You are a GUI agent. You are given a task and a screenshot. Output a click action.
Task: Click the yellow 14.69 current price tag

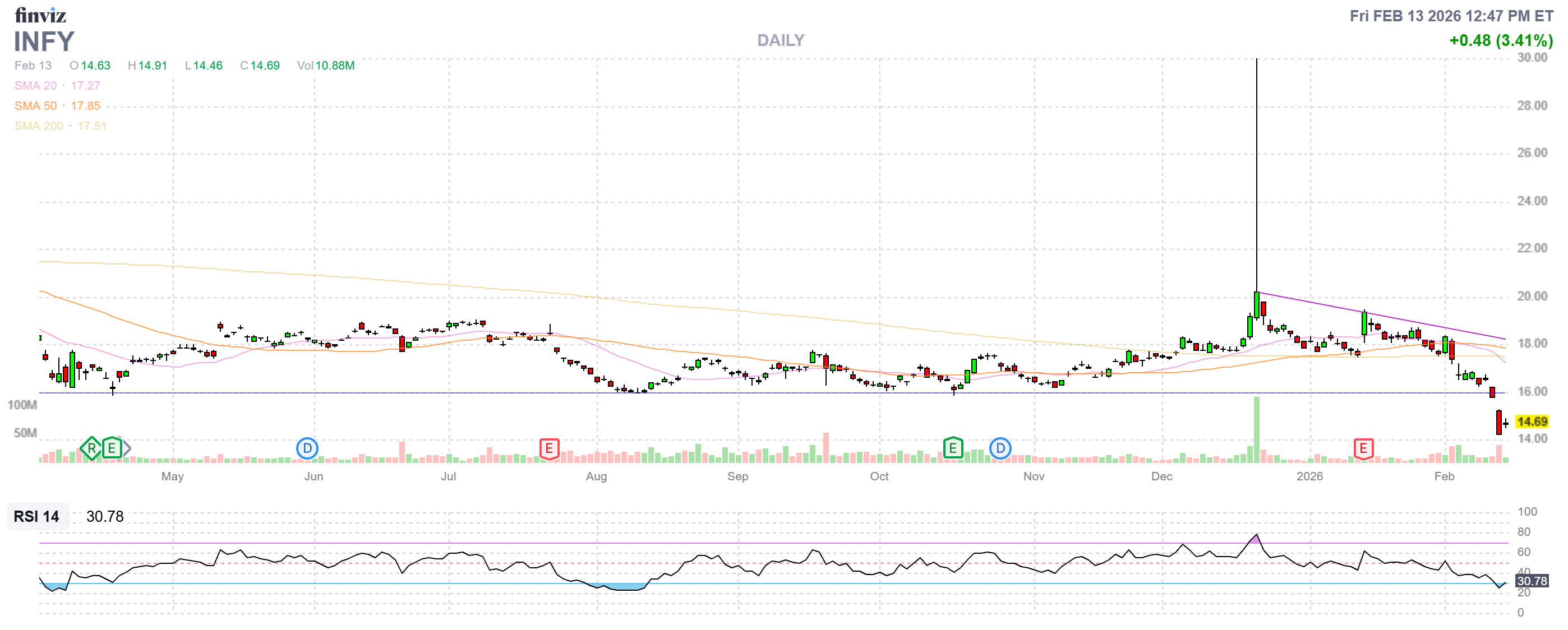click(x=1532, y=421)
